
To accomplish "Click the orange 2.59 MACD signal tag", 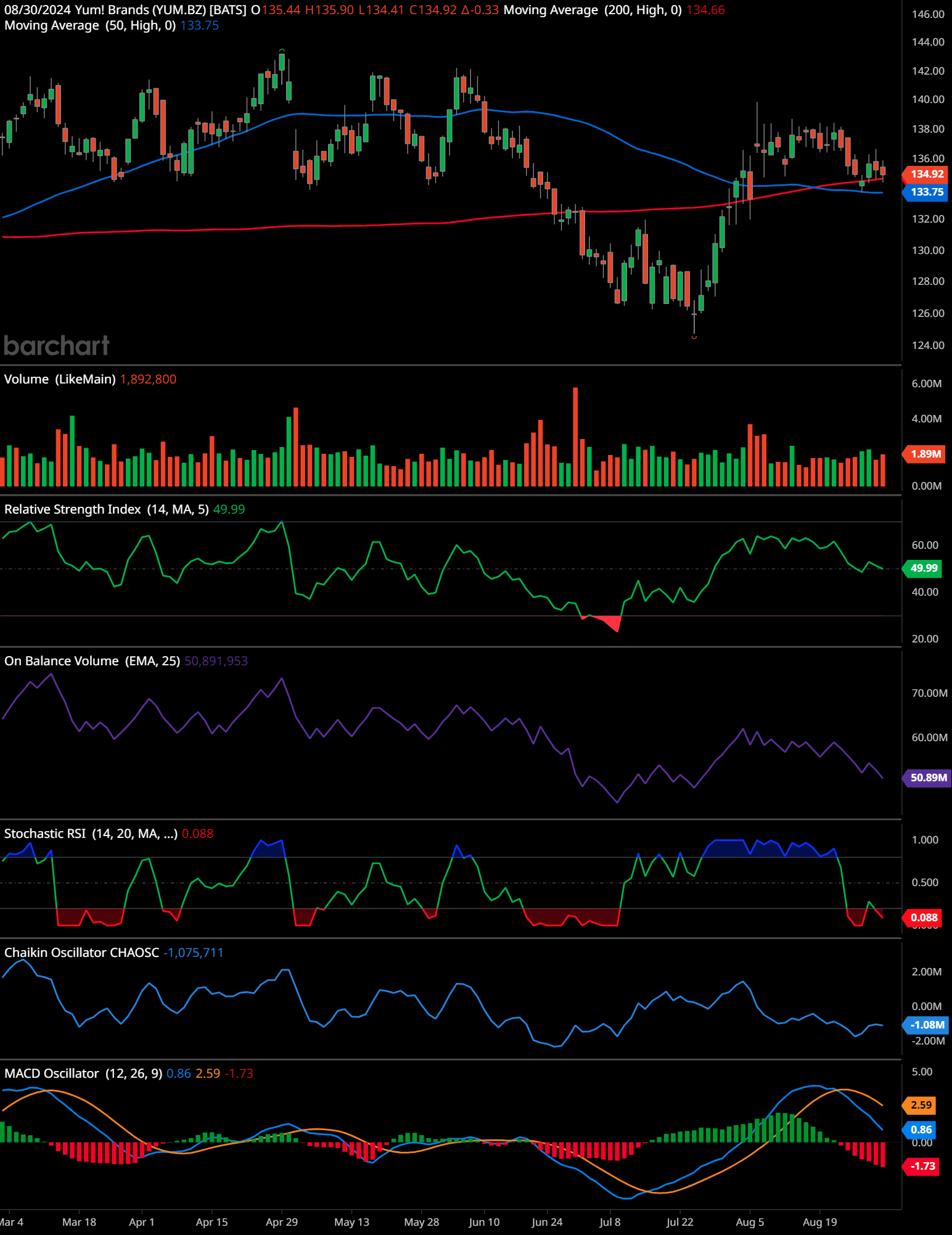I will pyautogui.click(x=920, y=1104).
